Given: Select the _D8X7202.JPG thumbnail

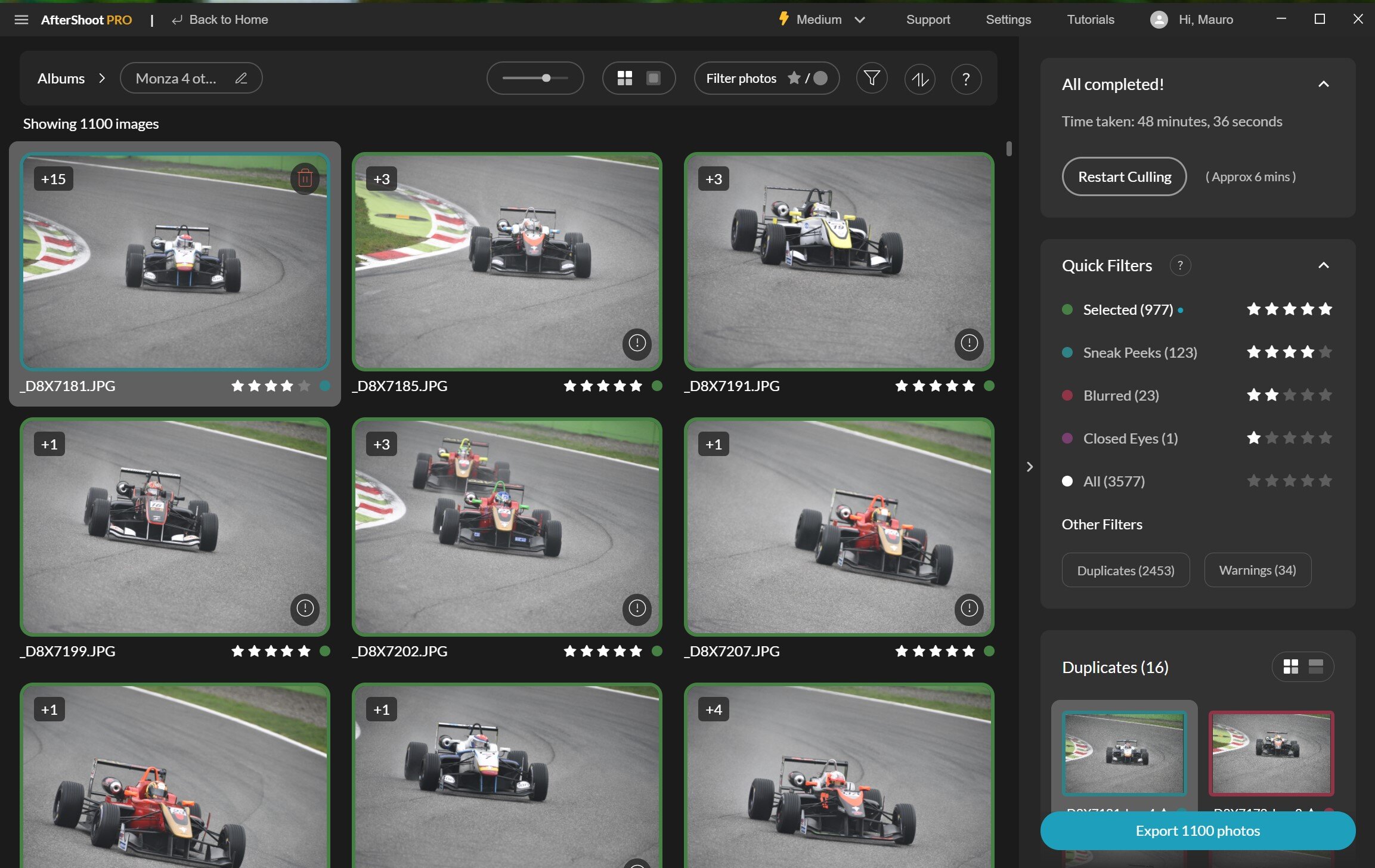Looking at the screenshot, I should [507, 526].
